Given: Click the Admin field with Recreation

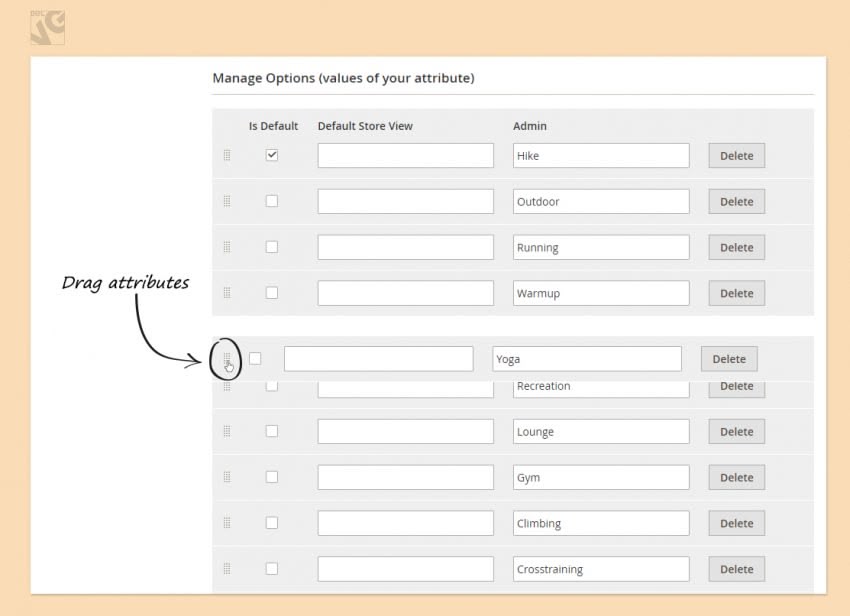Looking at the screenshot, I should click(x=601, y=389).
